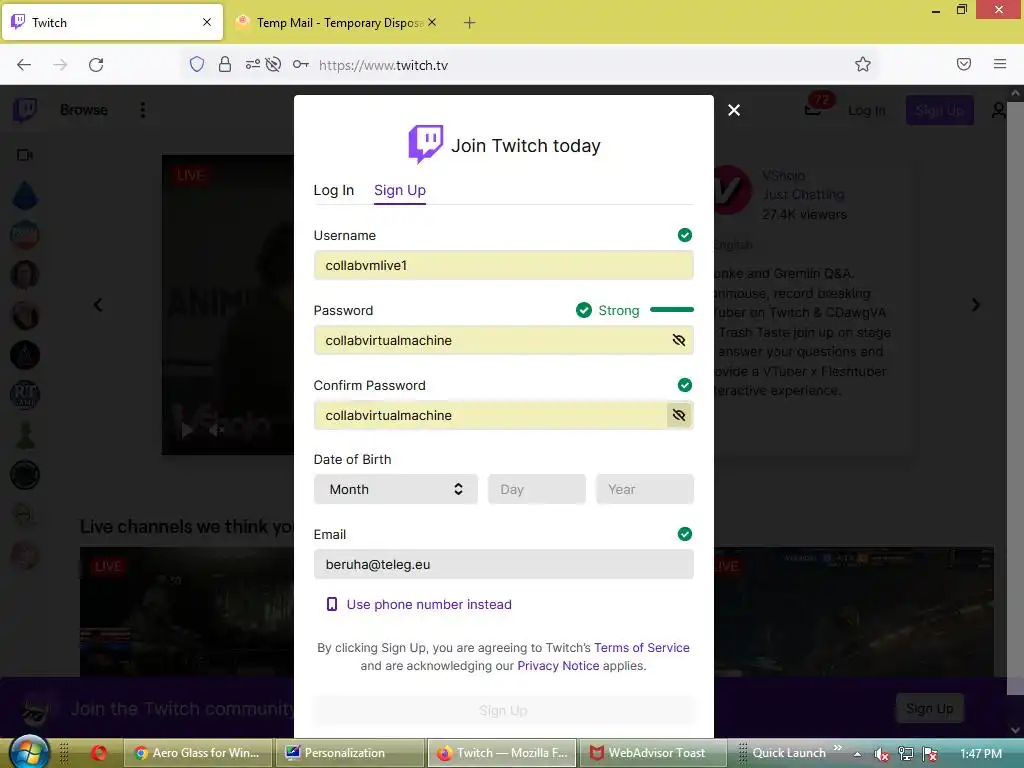Image resolution: width=1024 pixels, height=768 pixels.
Task: Click the Email field with beruha@teleg.eu
Action: click(504, 564)
